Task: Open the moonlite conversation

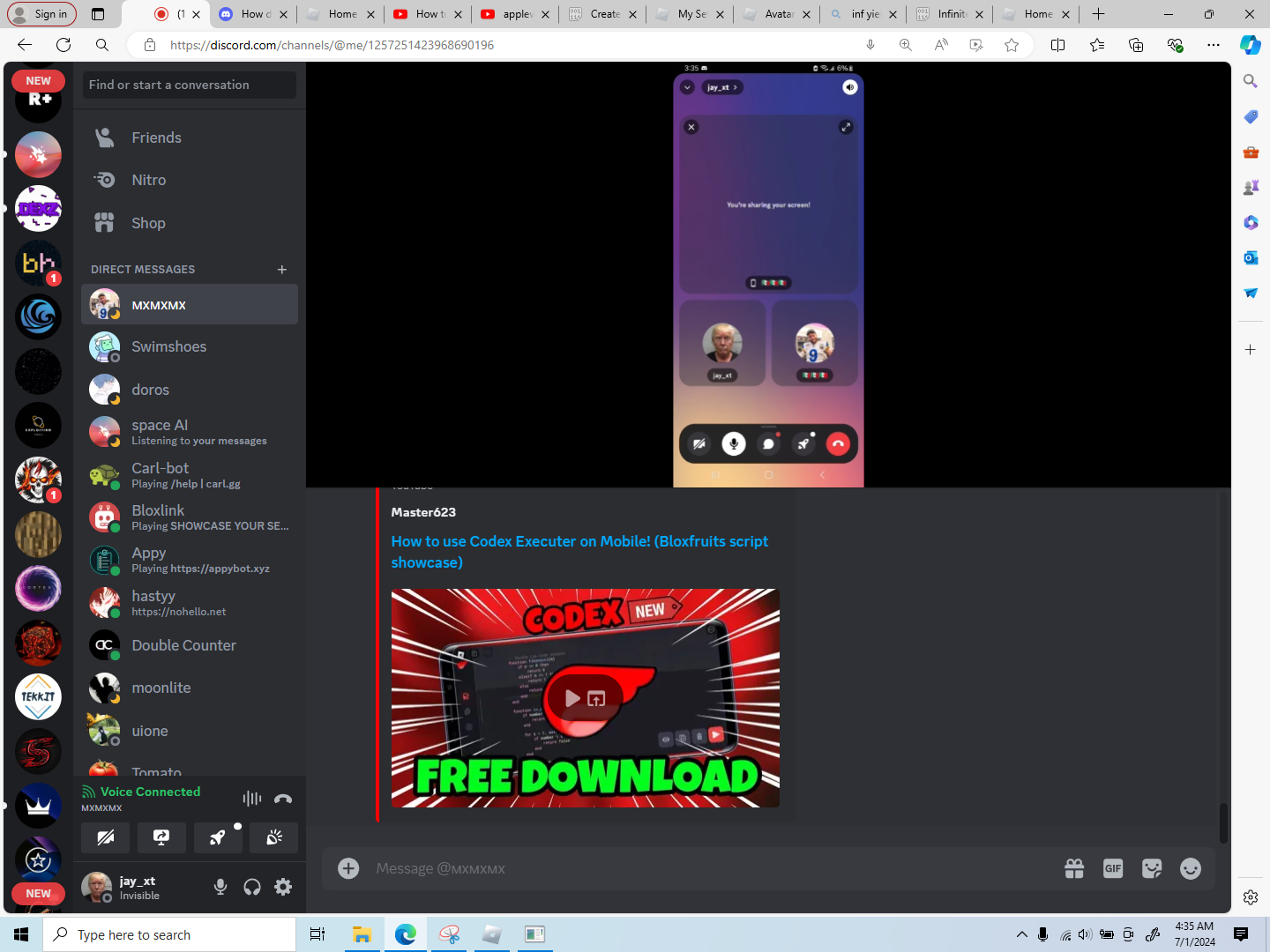Action: [x=190, y=688]
